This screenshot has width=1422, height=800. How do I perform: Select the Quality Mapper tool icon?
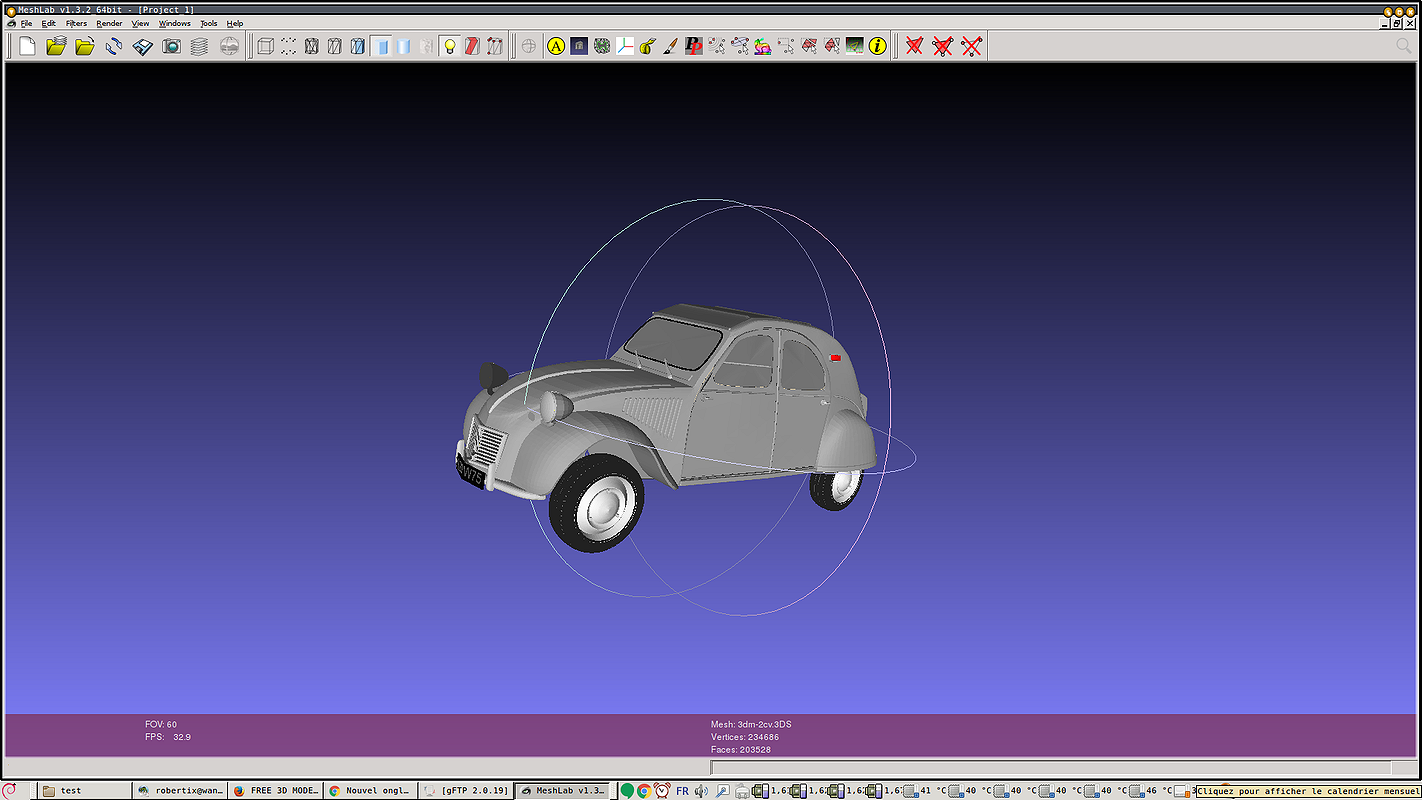[602, 46]
